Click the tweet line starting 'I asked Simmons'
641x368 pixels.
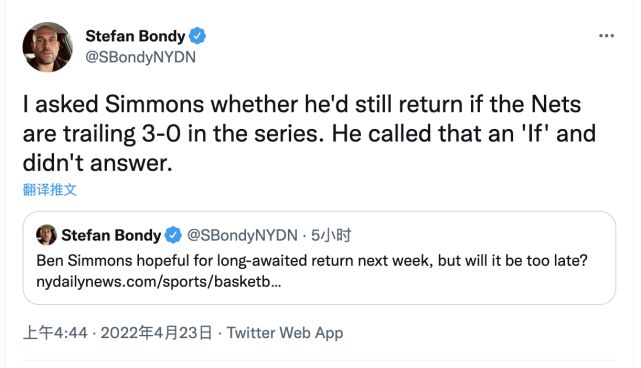coord(302,104)
